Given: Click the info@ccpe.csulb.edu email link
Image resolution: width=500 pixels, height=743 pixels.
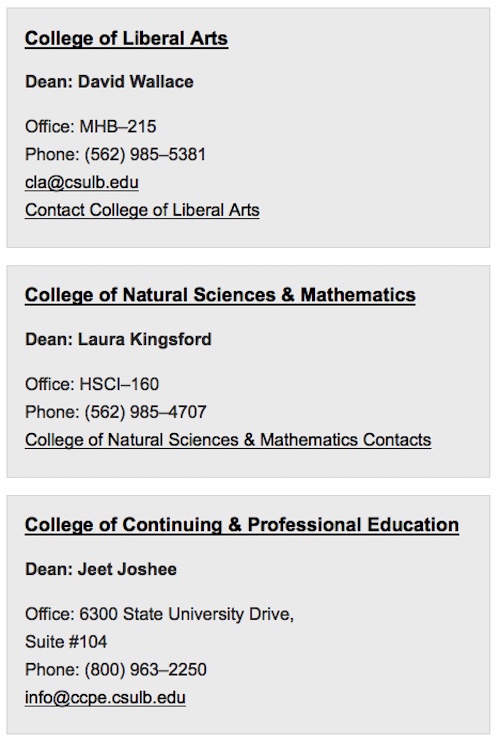Looking at the screenshot, I should tap(105, 698).
